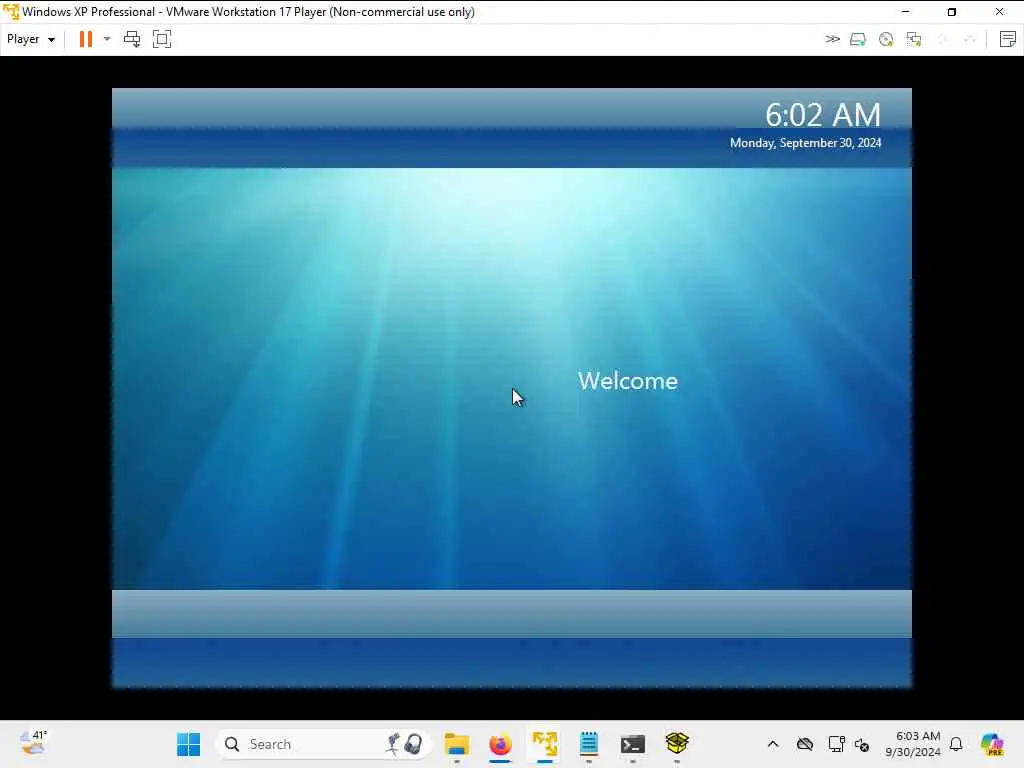Open the muted volume tray icon

(862, 744)
